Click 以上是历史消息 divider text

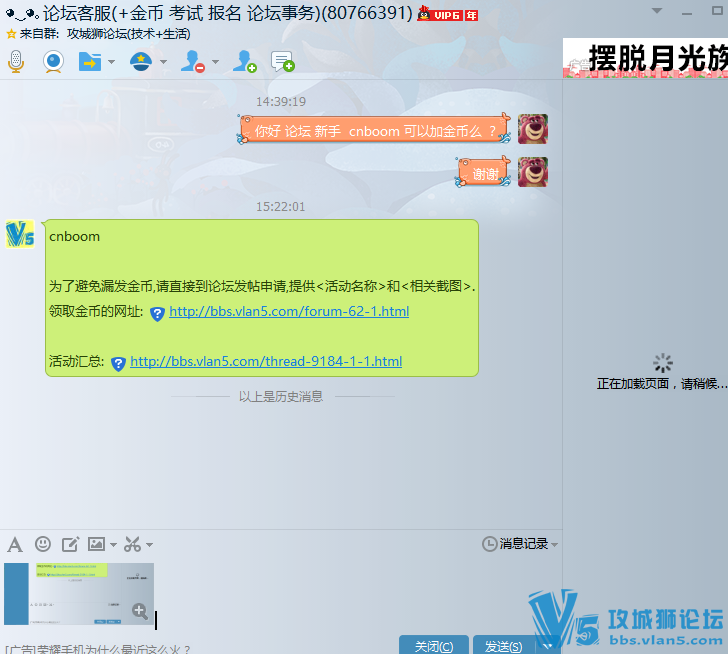point(281,396)
